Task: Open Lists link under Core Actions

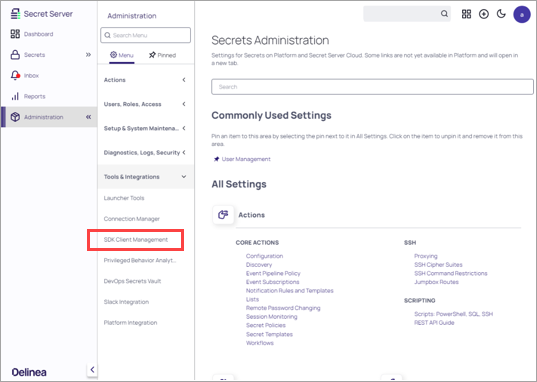Action: point(252,299)
